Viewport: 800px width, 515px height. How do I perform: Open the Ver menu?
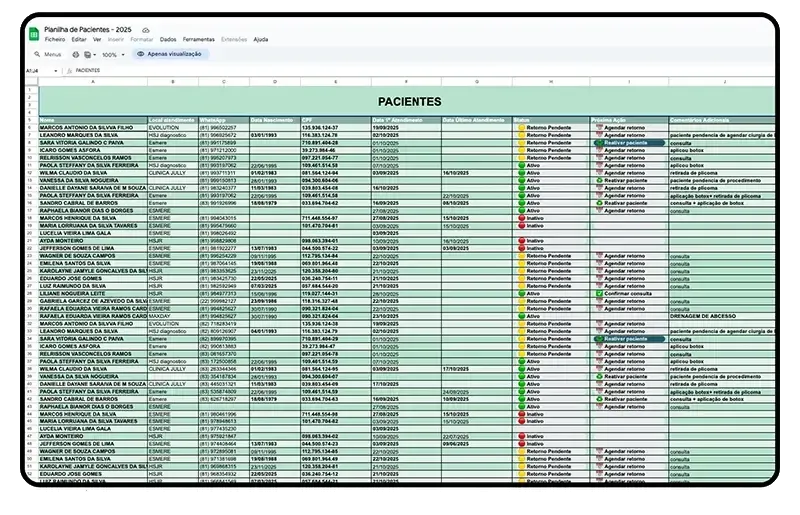click(97, 39)
